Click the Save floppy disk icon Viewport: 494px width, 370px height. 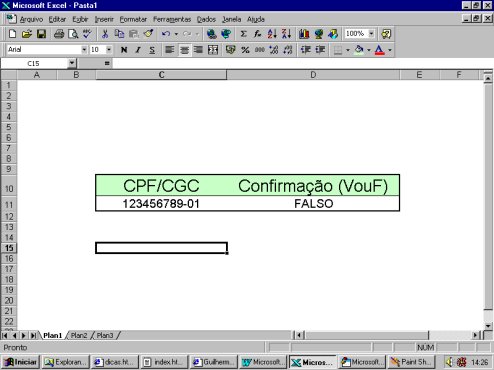41,34
